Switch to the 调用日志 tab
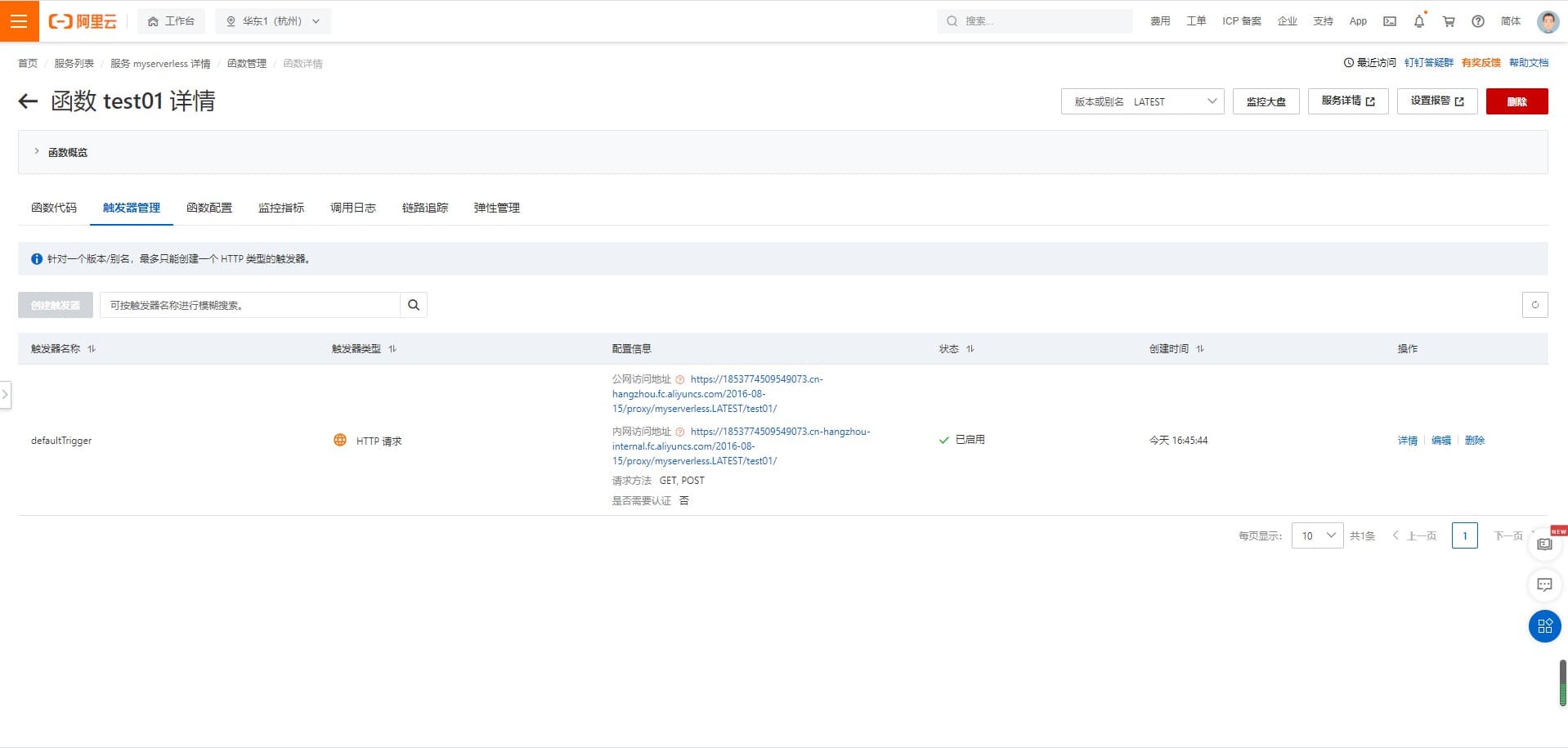The image size is (1568, 748). click(x=353, y=208)
